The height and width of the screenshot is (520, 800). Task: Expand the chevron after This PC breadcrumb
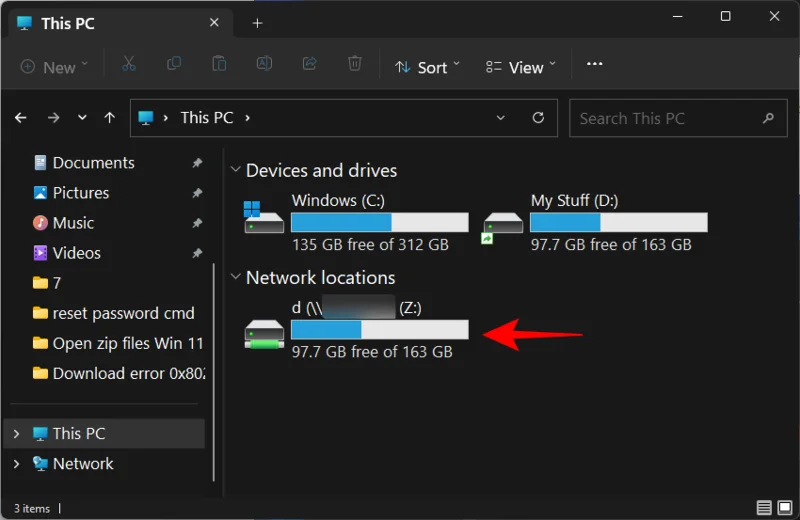pos(247,118)
